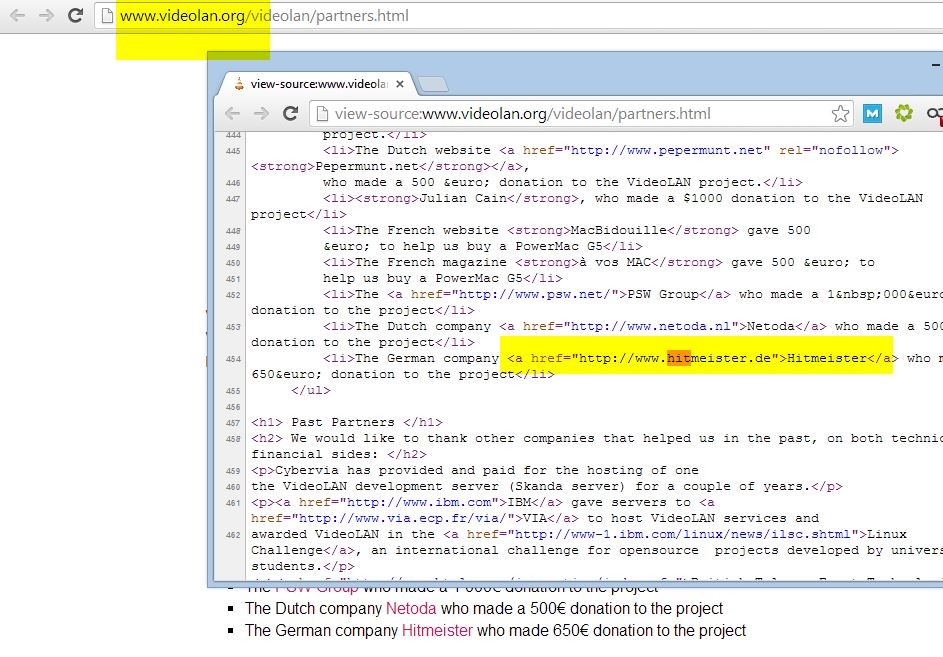Click the view-source address bar URL
Image resolution: width=943 pixels, height=657 pixels.
(x=523, y=114)
